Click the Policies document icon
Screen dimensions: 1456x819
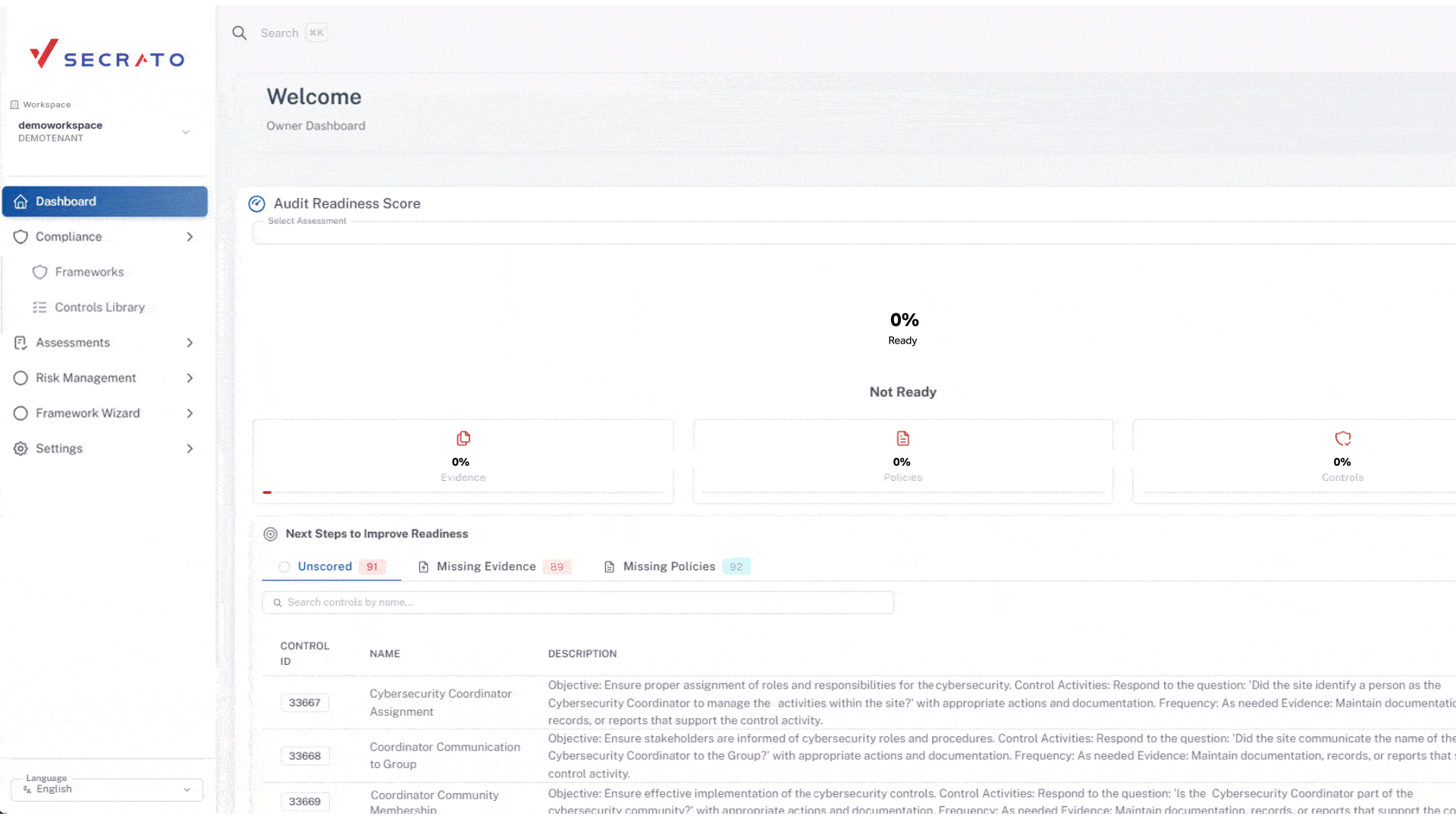pyautogui.click(x=902, y=438)
